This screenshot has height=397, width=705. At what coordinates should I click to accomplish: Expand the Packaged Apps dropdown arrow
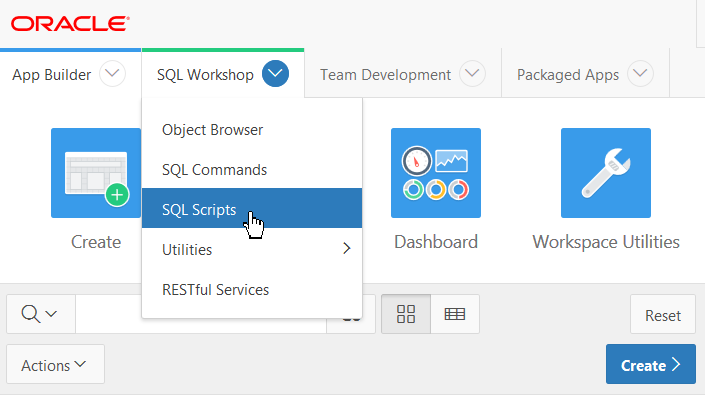pos(640,74)
